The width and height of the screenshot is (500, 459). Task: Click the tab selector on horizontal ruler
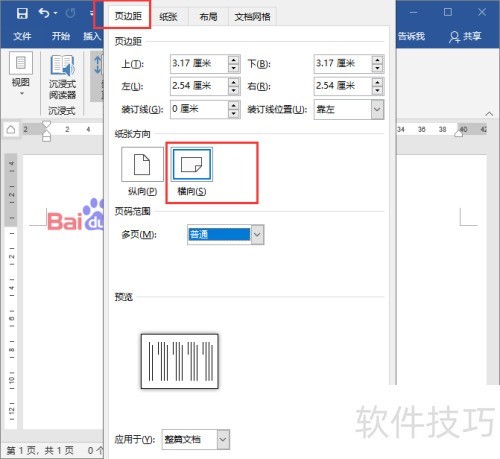click(11, 129)
